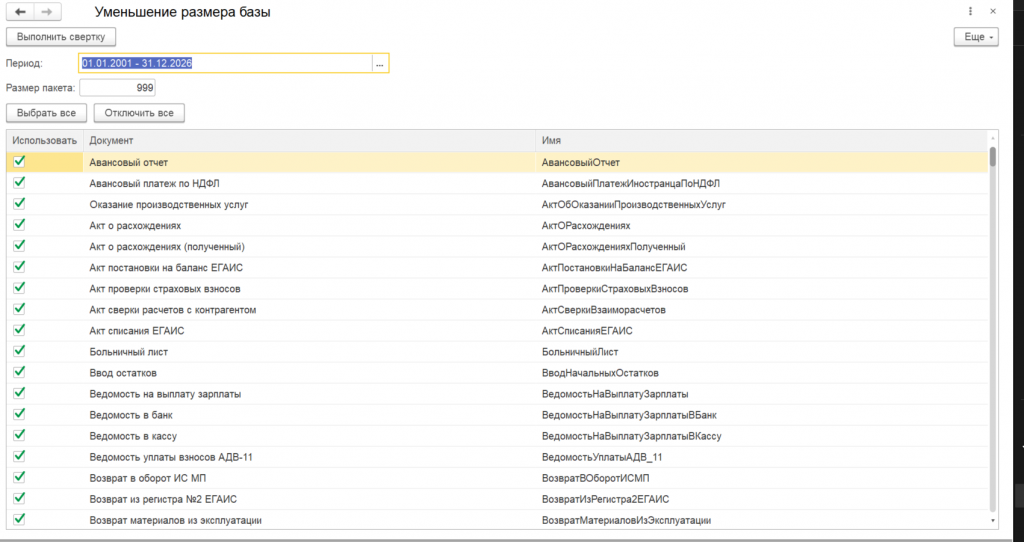Toggle checkbox for Больничный лист
The image size is (1024, 542).
[x=19, y=351]
